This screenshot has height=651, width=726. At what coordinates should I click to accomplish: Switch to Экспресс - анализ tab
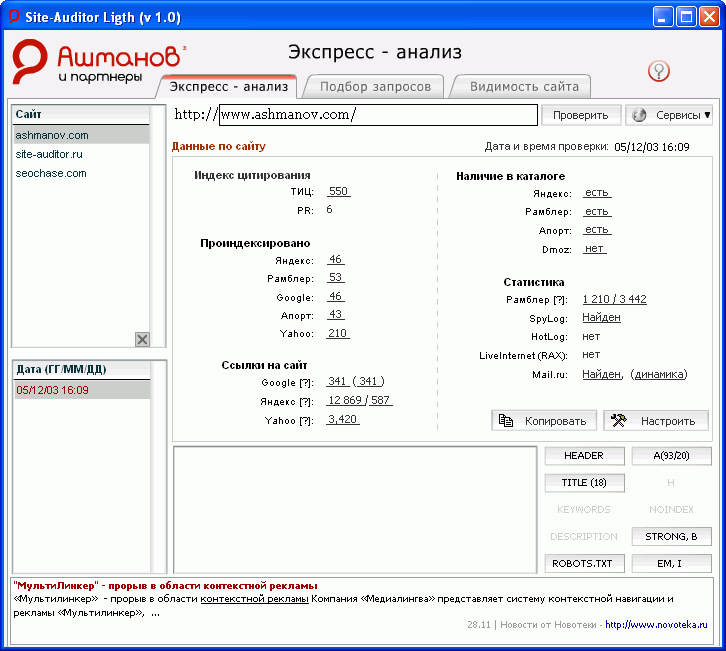[228, 87]
